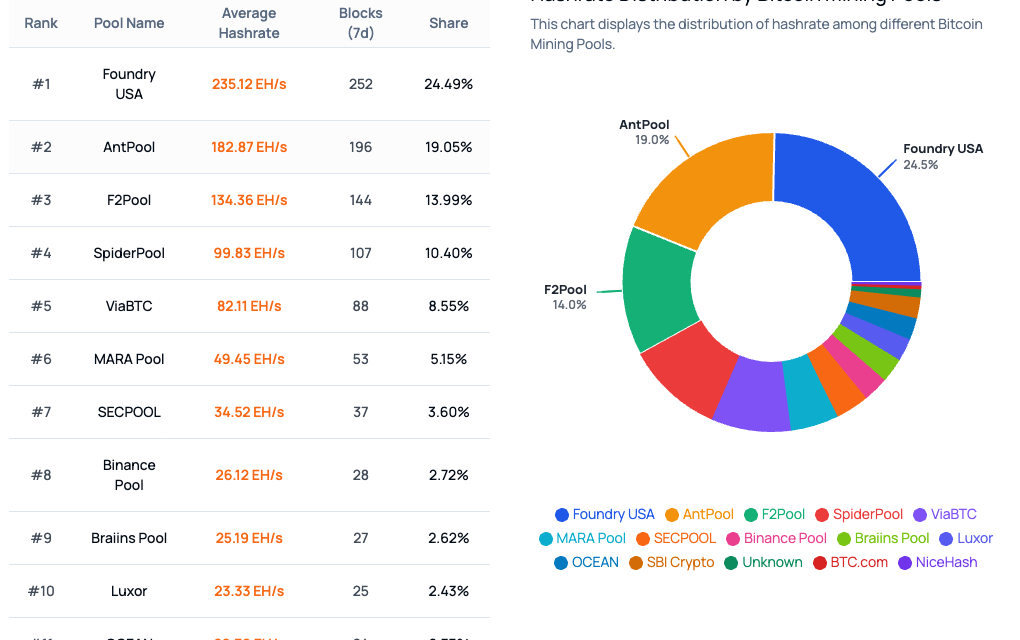
Task: Click Luxor legend marker
Action: 946,539
